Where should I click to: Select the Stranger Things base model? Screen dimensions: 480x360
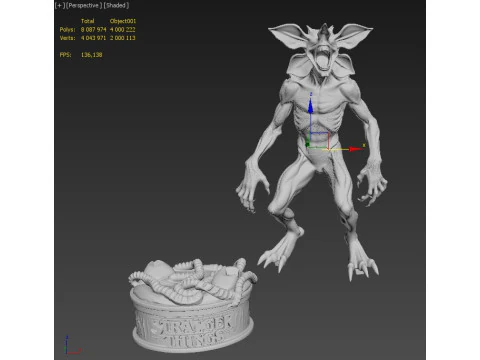(x=193, y=306)
